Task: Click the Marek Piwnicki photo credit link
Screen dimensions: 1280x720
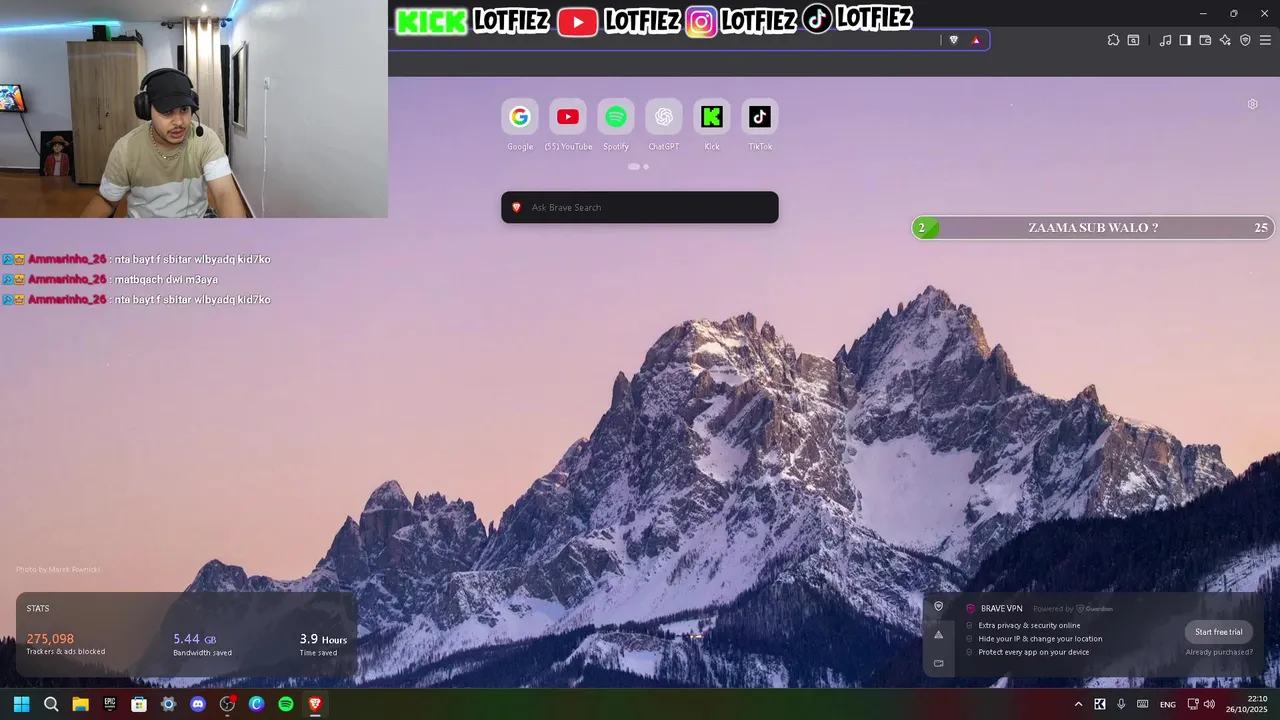Action: tap(58, 569)
